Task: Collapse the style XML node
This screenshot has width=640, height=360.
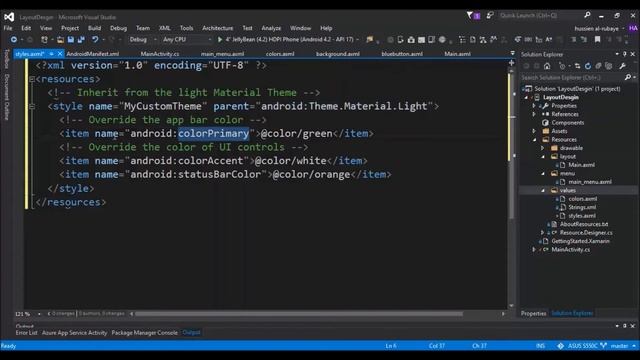Action: pyautogui.click(x=32, y=107)
